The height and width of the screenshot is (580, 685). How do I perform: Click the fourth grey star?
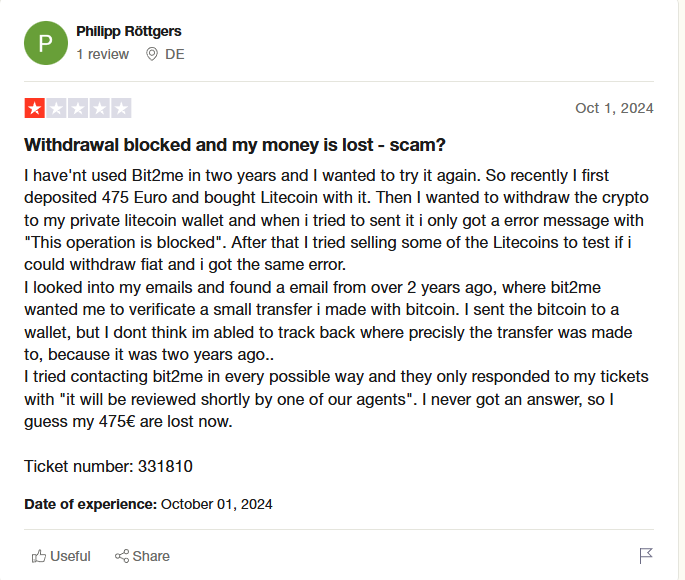[100, 108]
